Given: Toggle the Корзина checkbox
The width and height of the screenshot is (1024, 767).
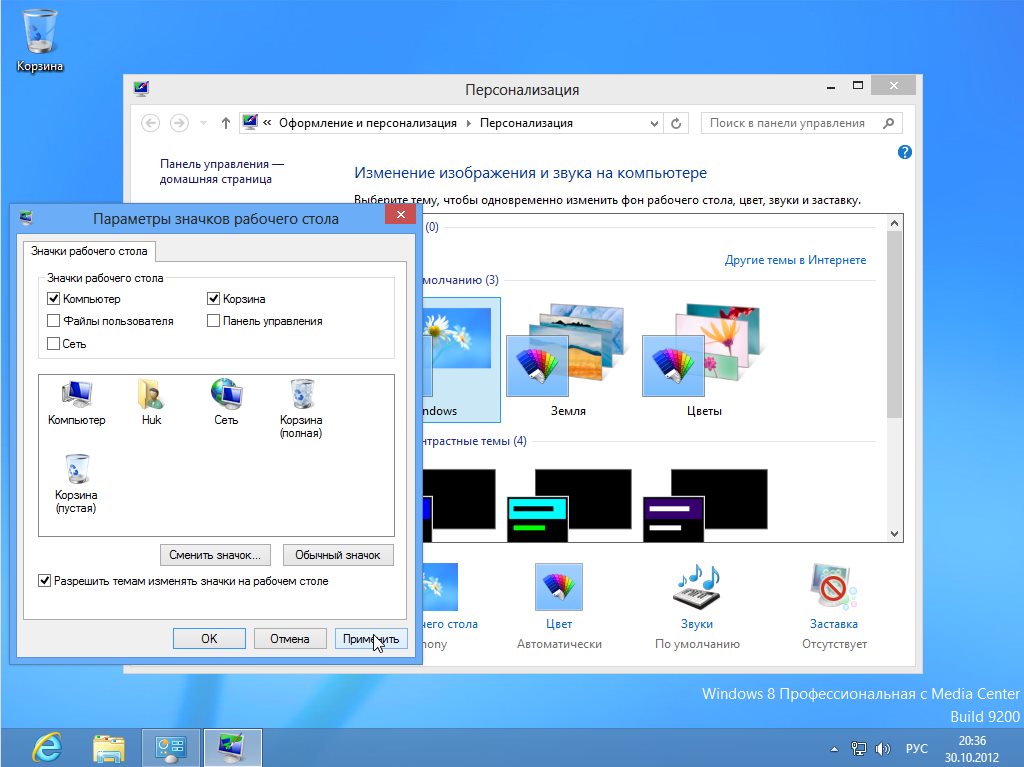Looking at the screenshot, I should [213, 299].
